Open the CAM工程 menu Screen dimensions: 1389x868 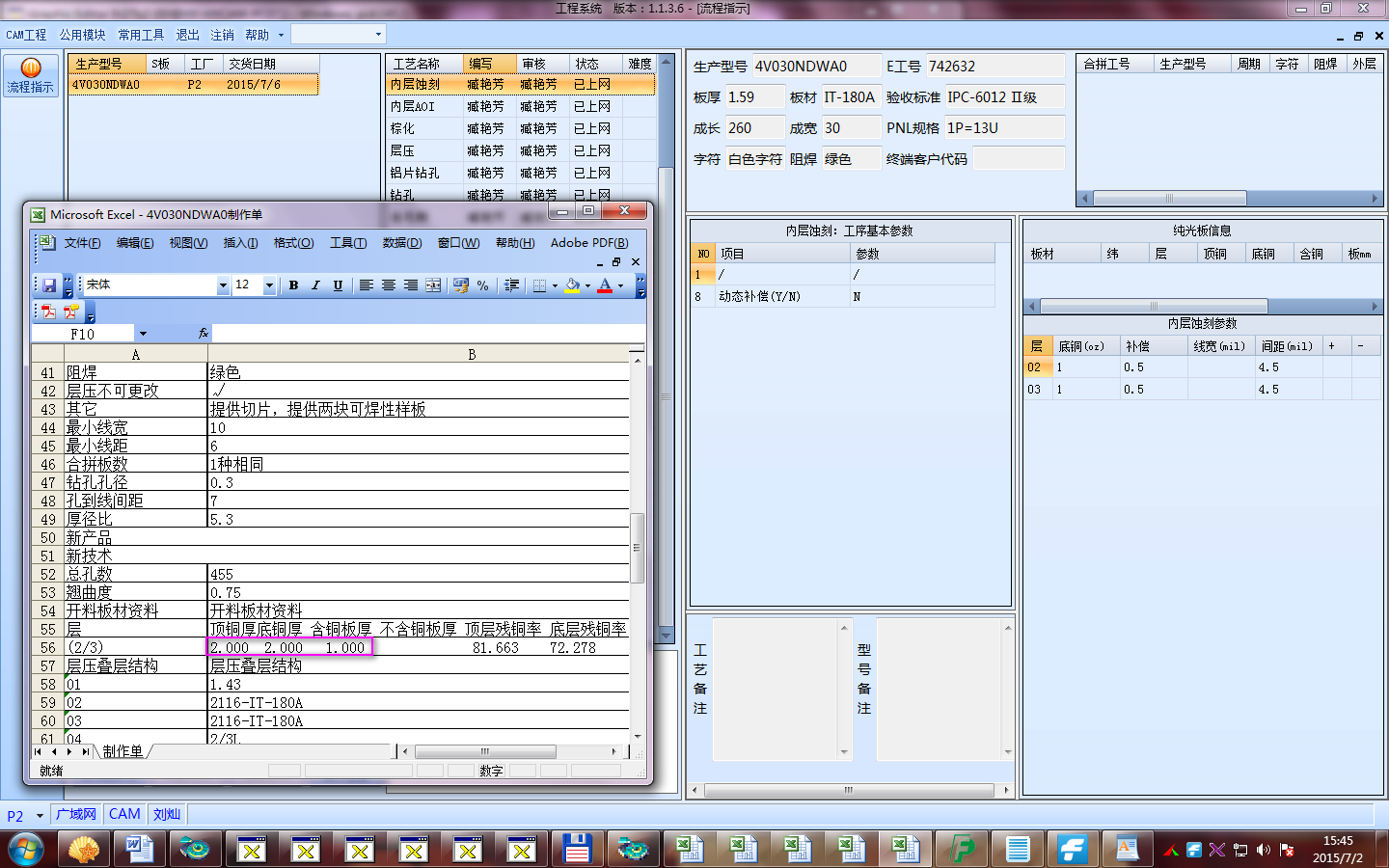pyautogui.click(x=26, y=35)
